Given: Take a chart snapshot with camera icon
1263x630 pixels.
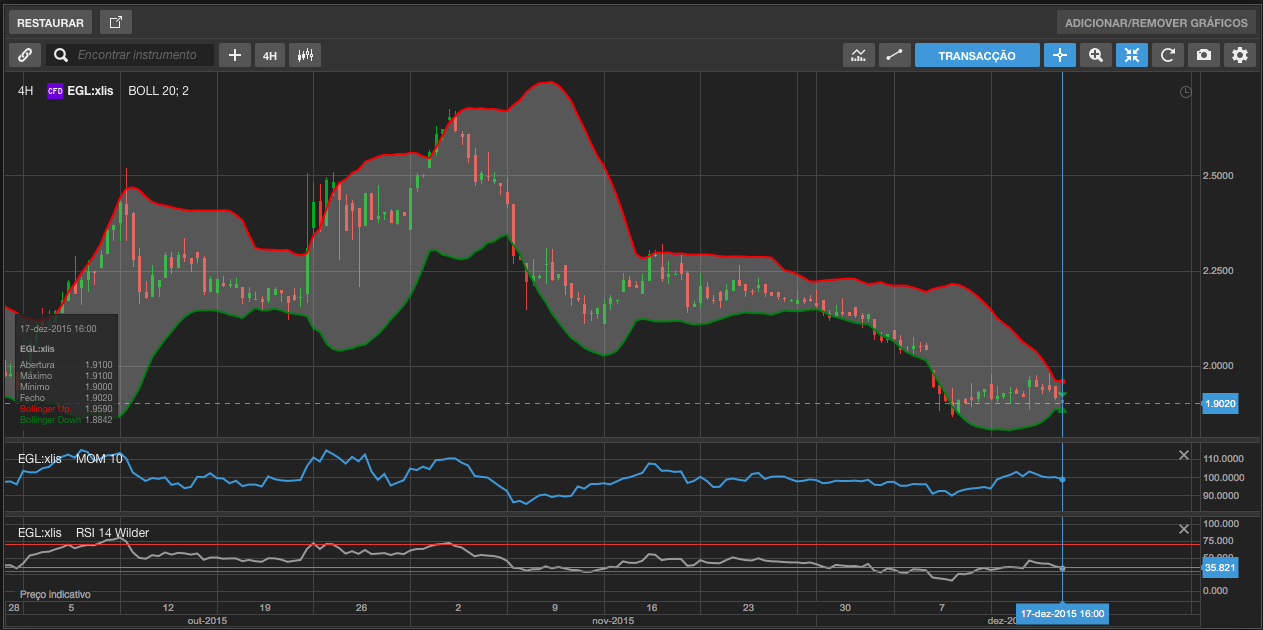Looking at the screenshot, I should click(x=1204, y=55).
